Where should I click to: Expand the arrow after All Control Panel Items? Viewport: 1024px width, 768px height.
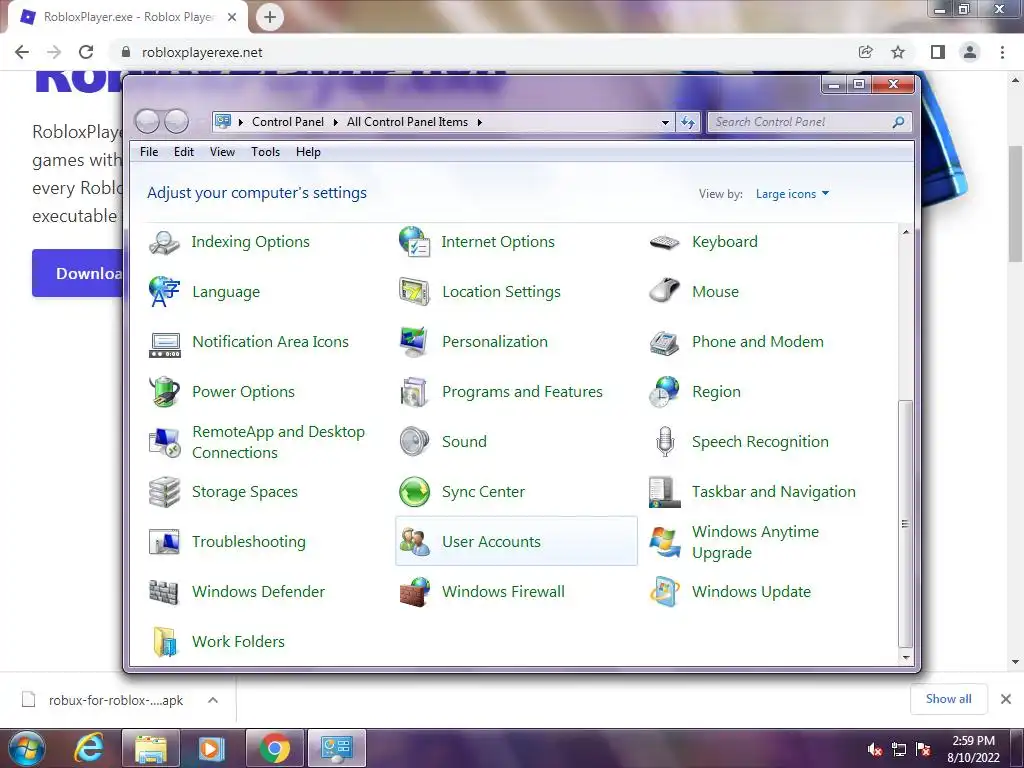pyautogui.click(x=479, y=122)
